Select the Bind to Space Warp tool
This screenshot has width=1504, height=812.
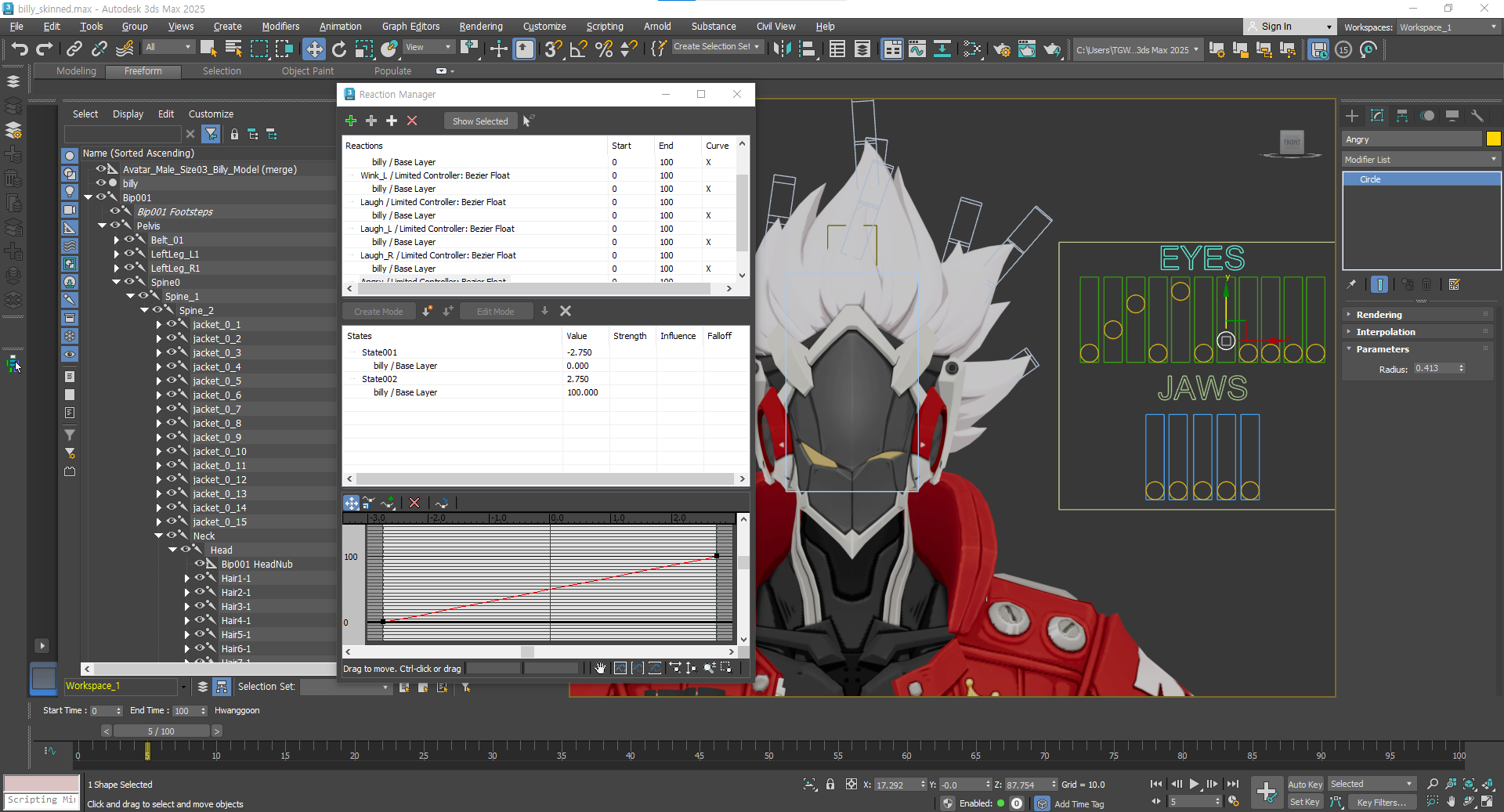125,49
